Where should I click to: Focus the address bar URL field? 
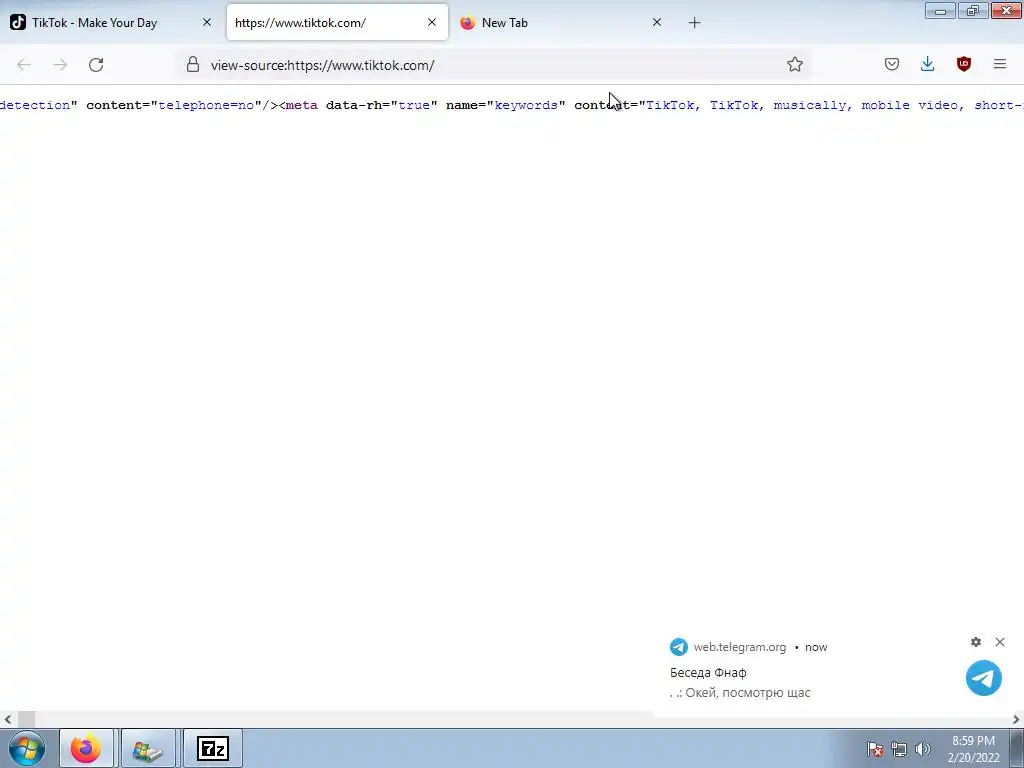point(493,65)
